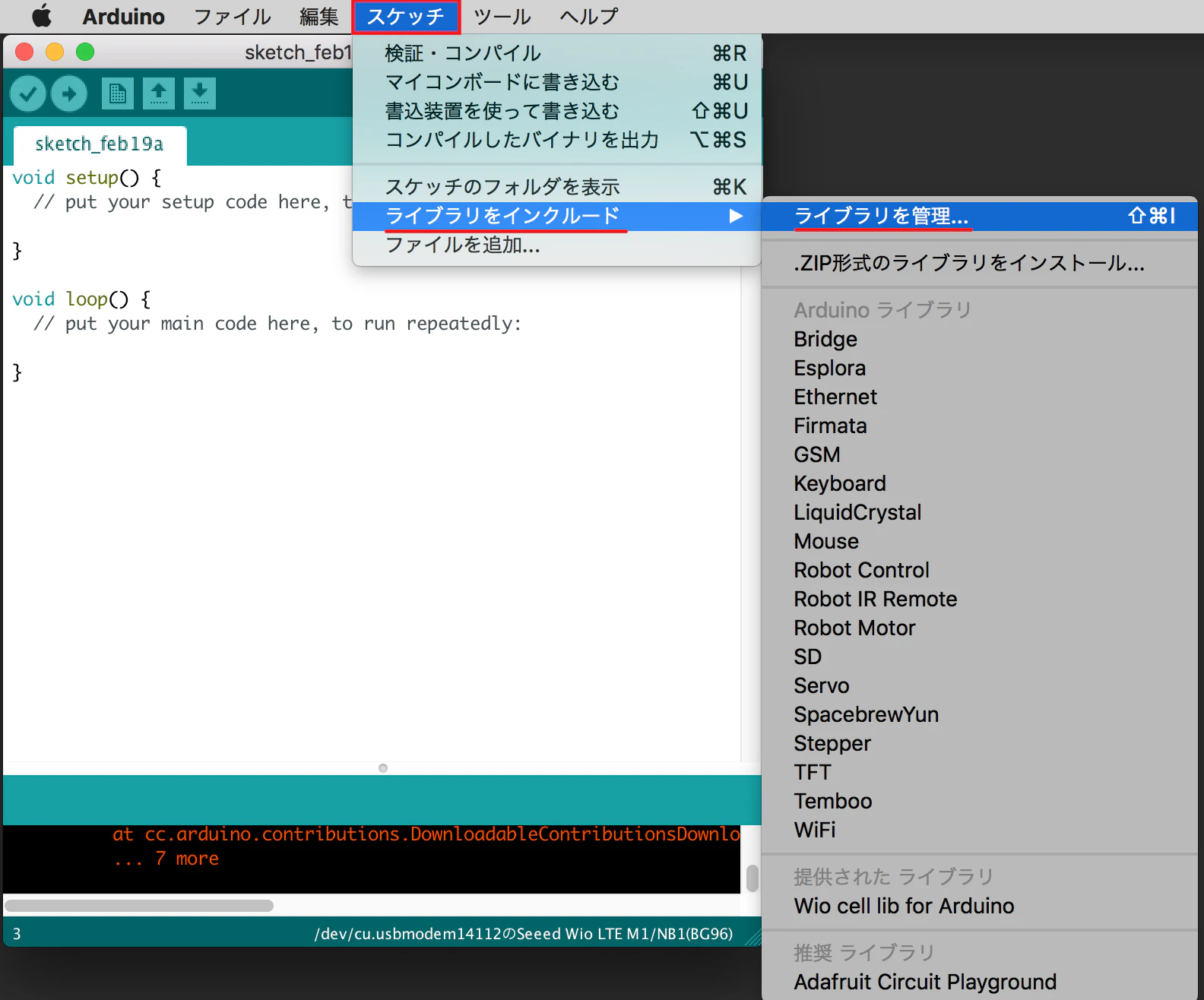The image size is (1204, 1000).
Task: Click the editor/console divider handle dot
Action: pos(383,768)
